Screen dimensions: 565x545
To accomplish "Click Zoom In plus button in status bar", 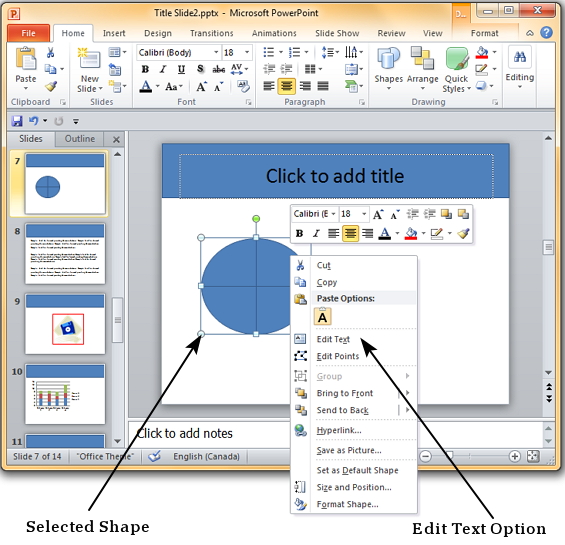I will coord(515,456).
